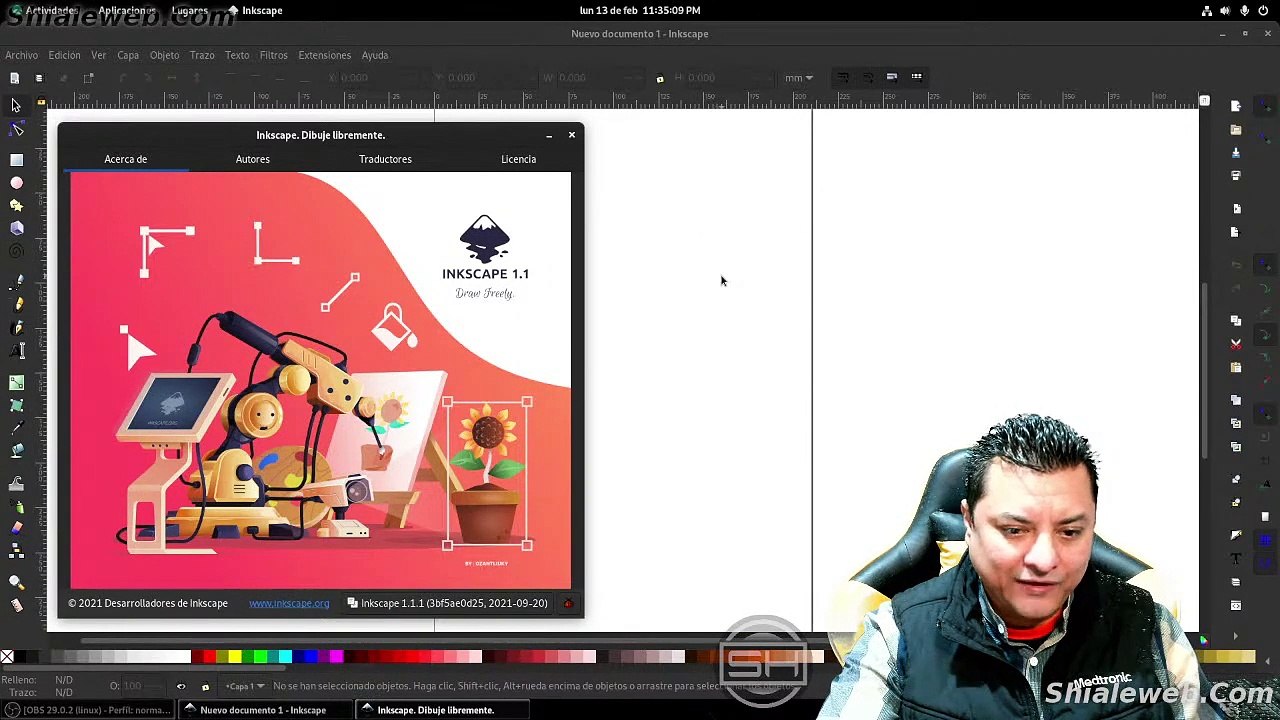Open the Edición menu
Viewport: 1280px width, 720px height.
pyautogui.click(x=64, y=55)
